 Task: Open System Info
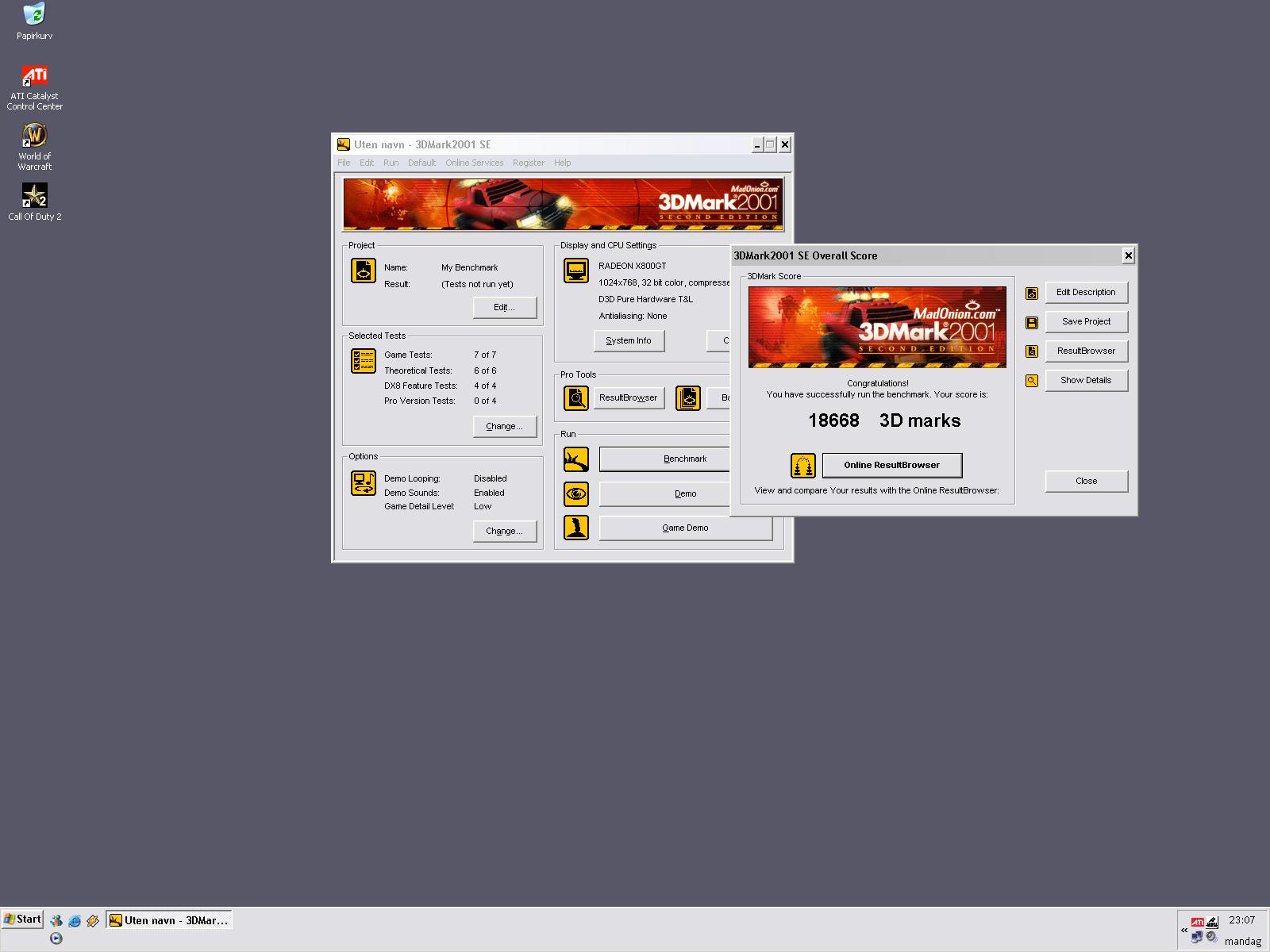point(629,341)
